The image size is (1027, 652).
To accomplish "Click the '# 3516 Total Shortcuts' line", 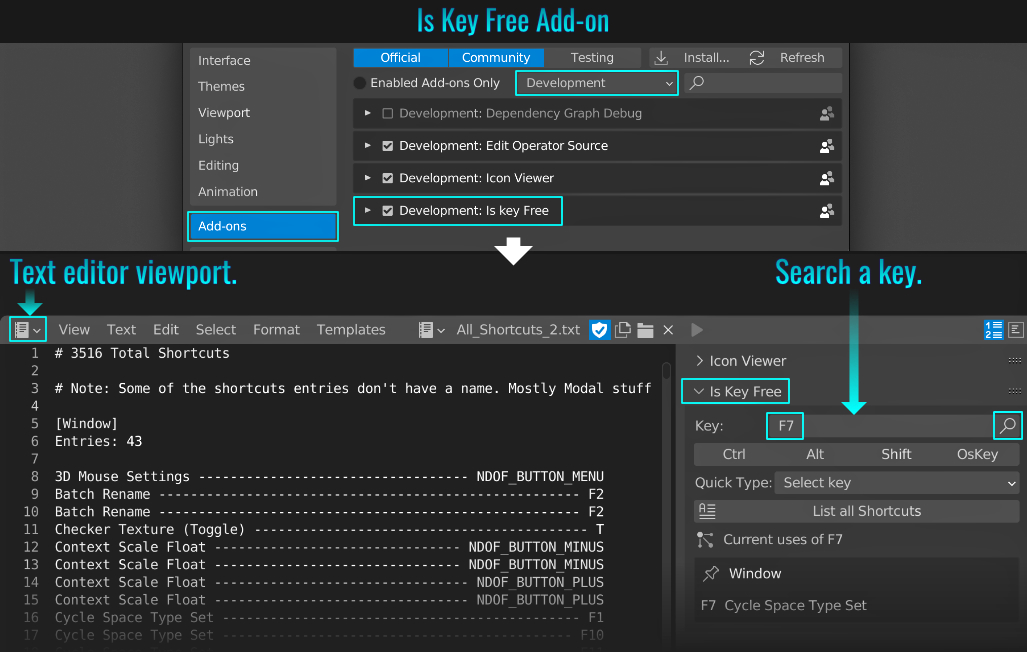I will (x=142, y=353).
